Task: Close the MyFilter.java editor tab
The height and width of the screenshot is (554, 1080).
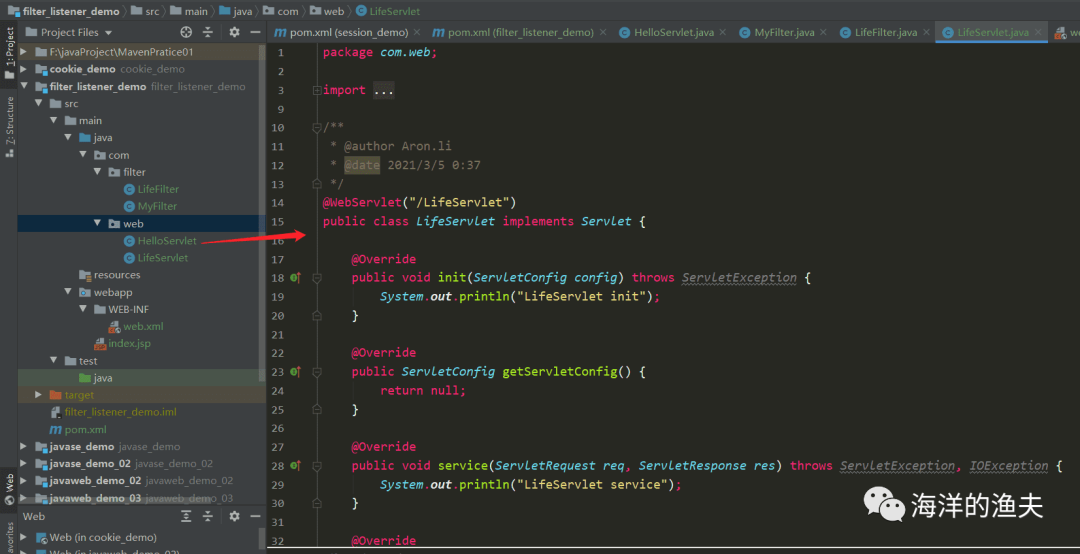Action: click(x=825, y=33)
